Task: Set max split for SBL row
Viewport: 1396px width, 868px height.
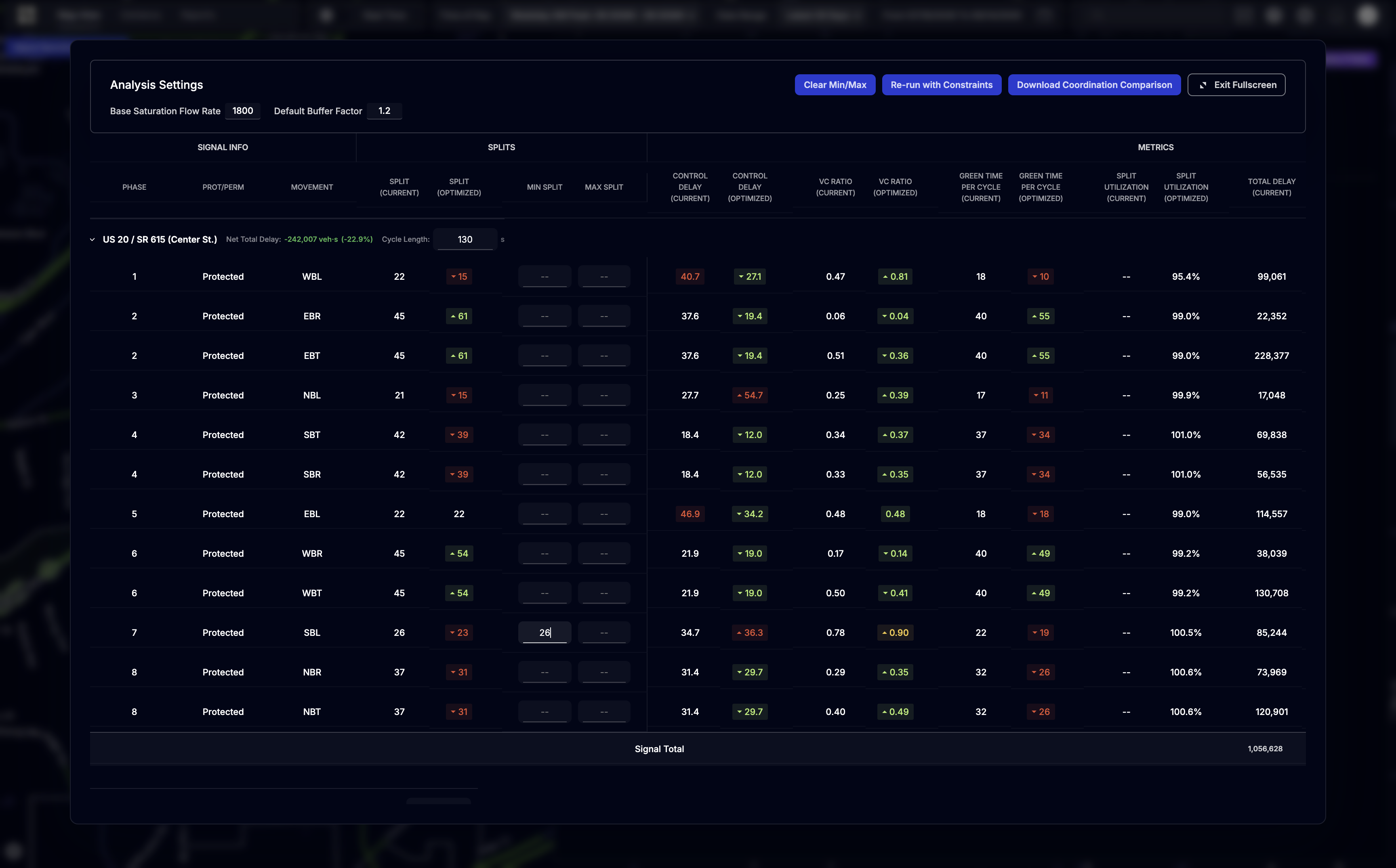Action: (x=603, y=633)
